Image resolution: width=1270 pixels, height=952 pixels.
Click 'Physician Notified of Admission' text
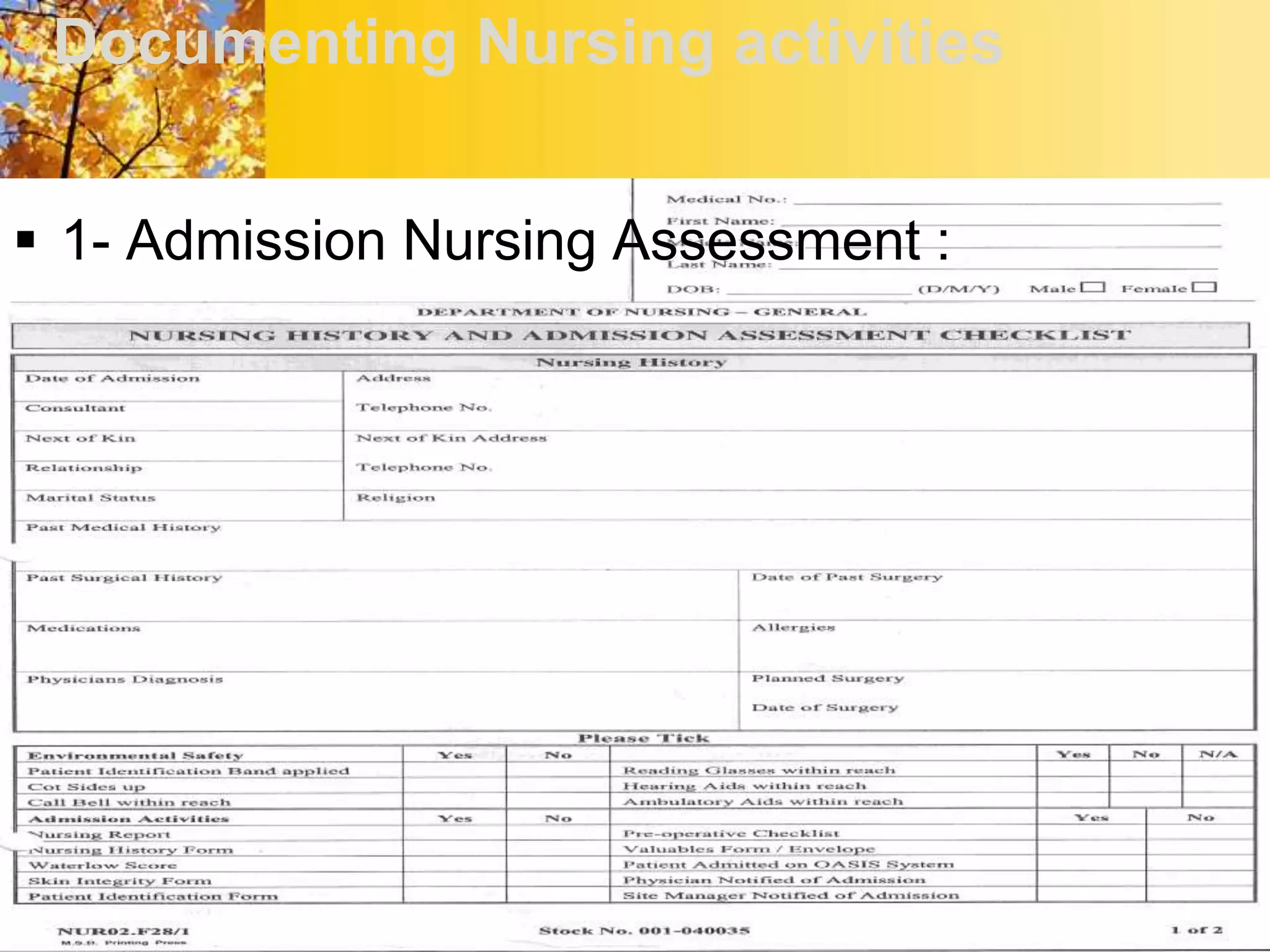tap(774, 880)
